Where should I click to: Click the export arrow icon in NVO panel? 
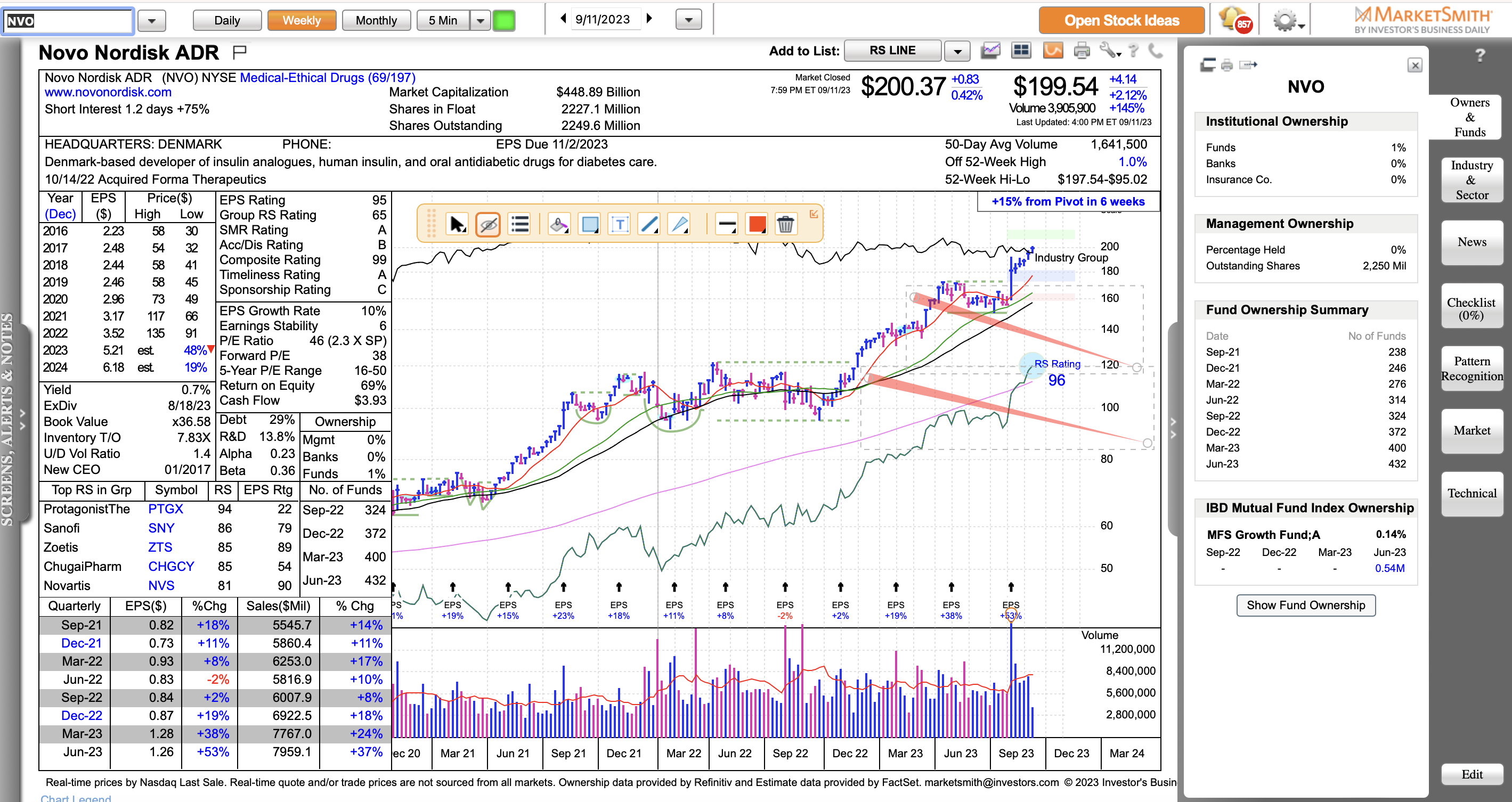1248,64
